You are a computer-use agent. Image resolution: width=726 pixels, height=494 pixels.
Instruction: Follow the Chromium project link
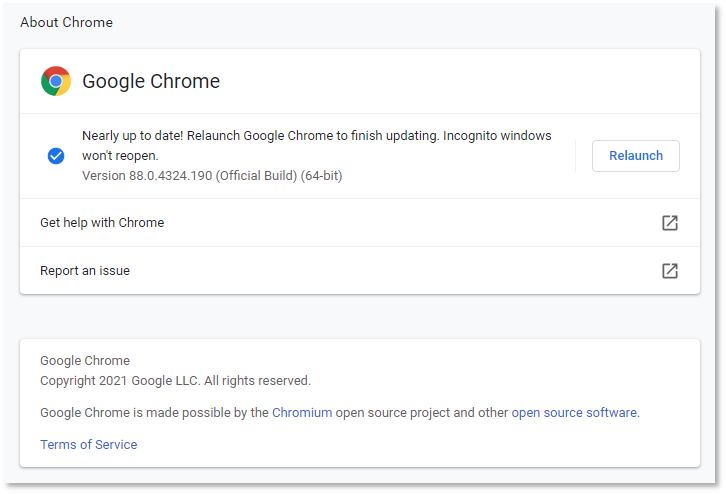coord(302,413)
